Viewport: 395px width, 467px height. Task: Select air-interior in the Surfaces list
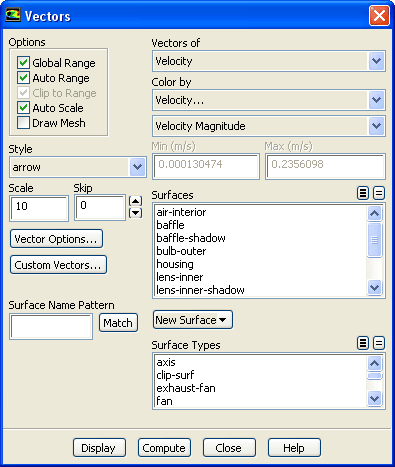click(x=260, y=212)
